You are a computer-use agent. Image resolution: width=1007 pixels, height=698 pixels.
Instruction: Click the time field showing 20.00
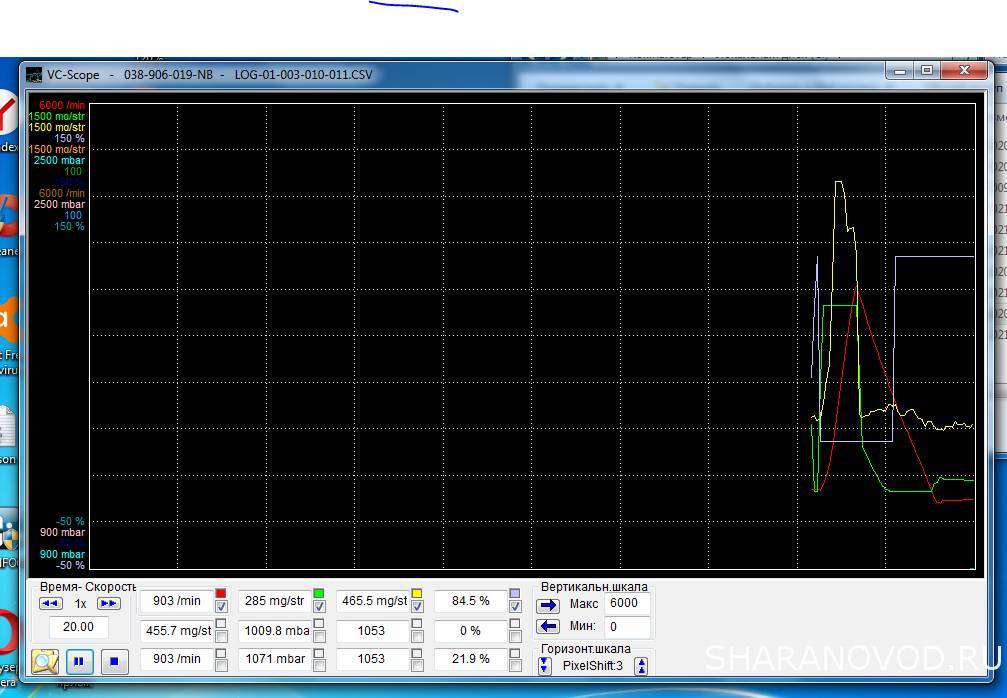pos(78,627)
